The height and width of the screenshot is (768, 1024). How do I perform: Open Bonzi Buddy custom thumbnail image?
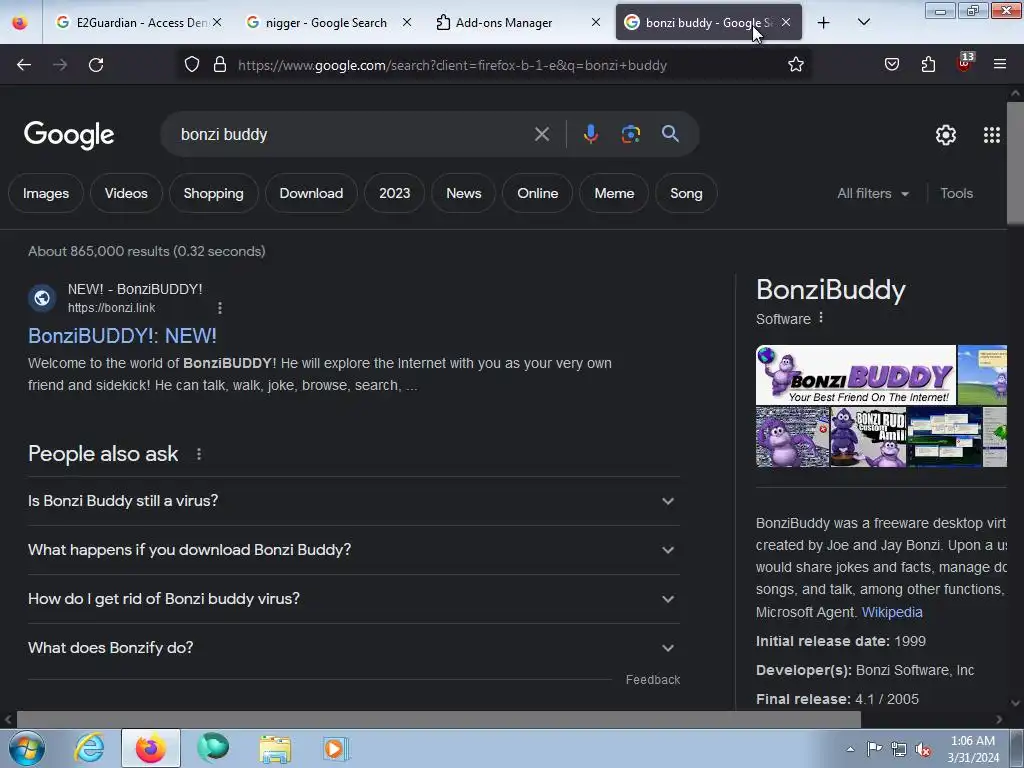(x=868, y=437)
